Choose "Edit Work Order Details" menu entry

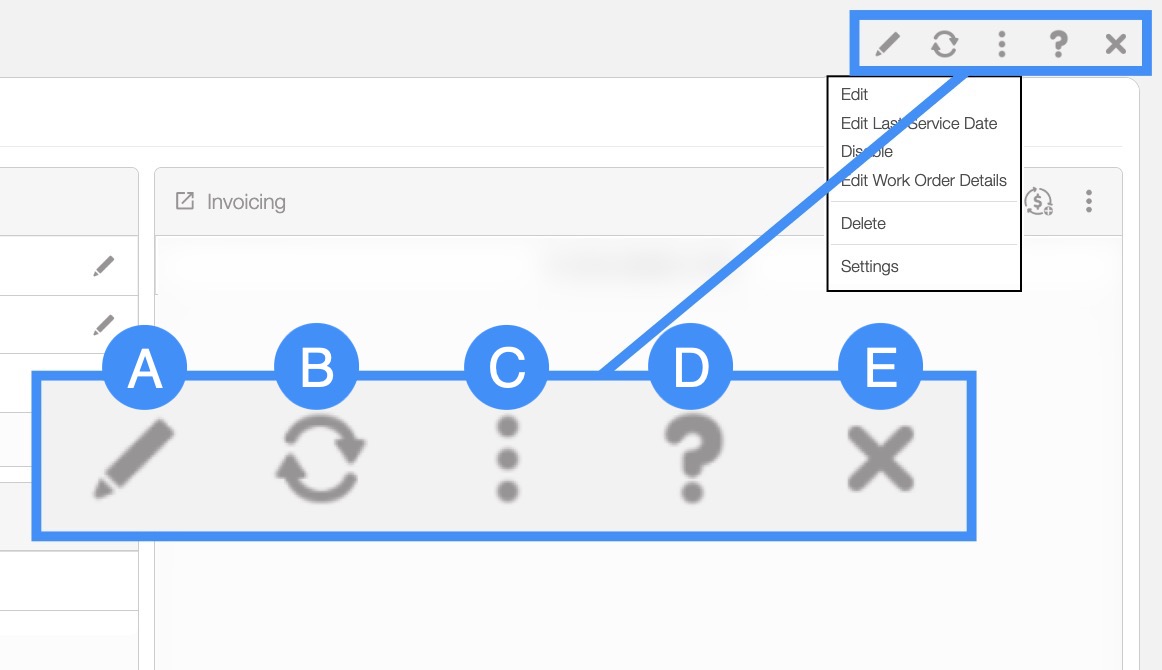(923, 181)
